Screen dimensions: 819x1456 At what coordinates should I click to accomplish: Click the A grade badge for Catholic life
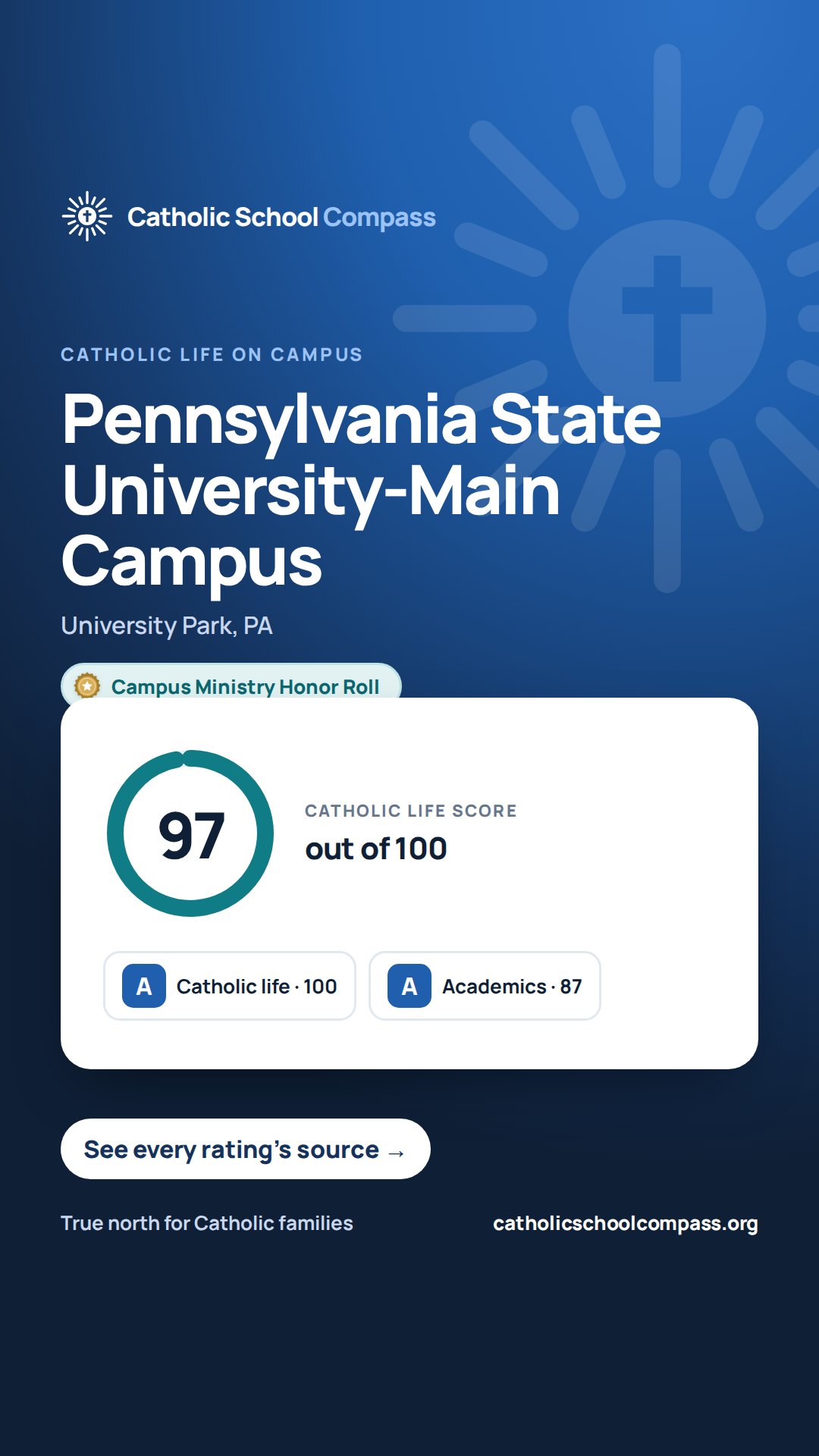tap(144, 986)
